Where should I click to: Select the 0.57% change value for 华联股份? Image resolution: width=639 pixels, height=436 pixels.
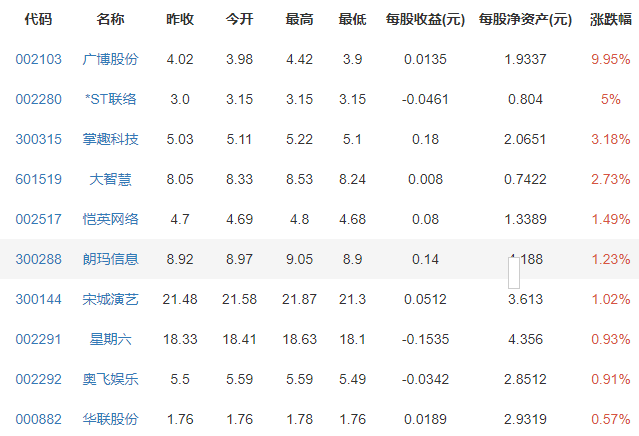click(x=611, y=419)
